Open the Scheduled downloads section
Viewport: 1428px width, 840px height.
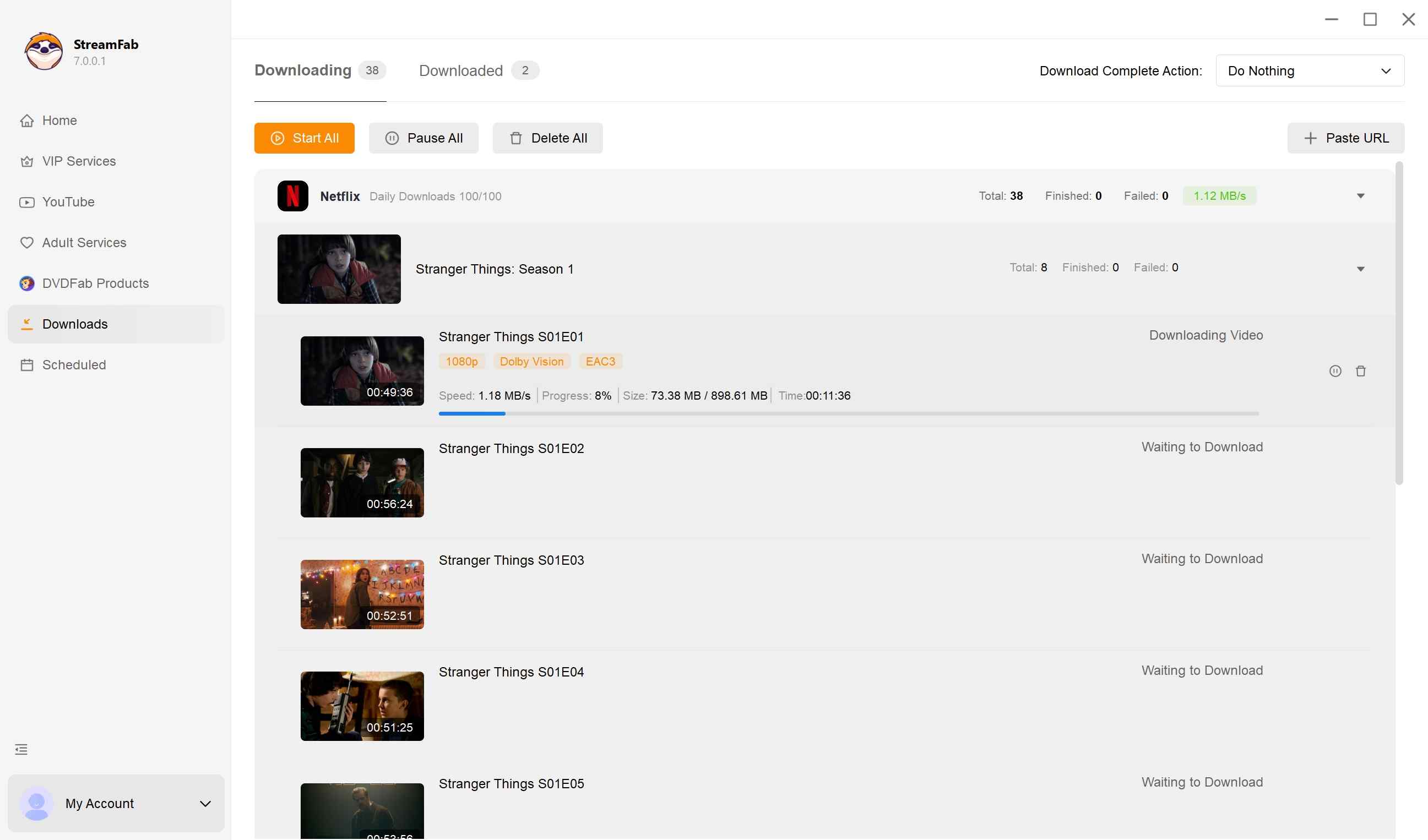[74, 364]
